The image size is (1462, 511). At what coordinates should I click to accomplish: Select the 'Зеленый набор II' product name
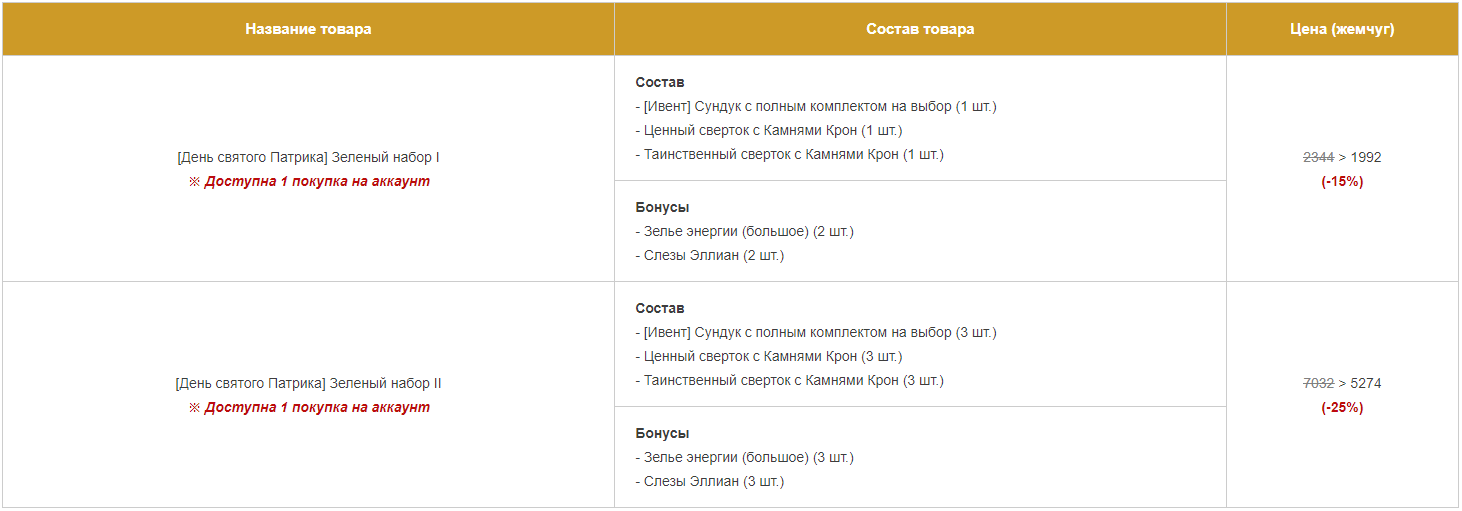click(308, 383)
